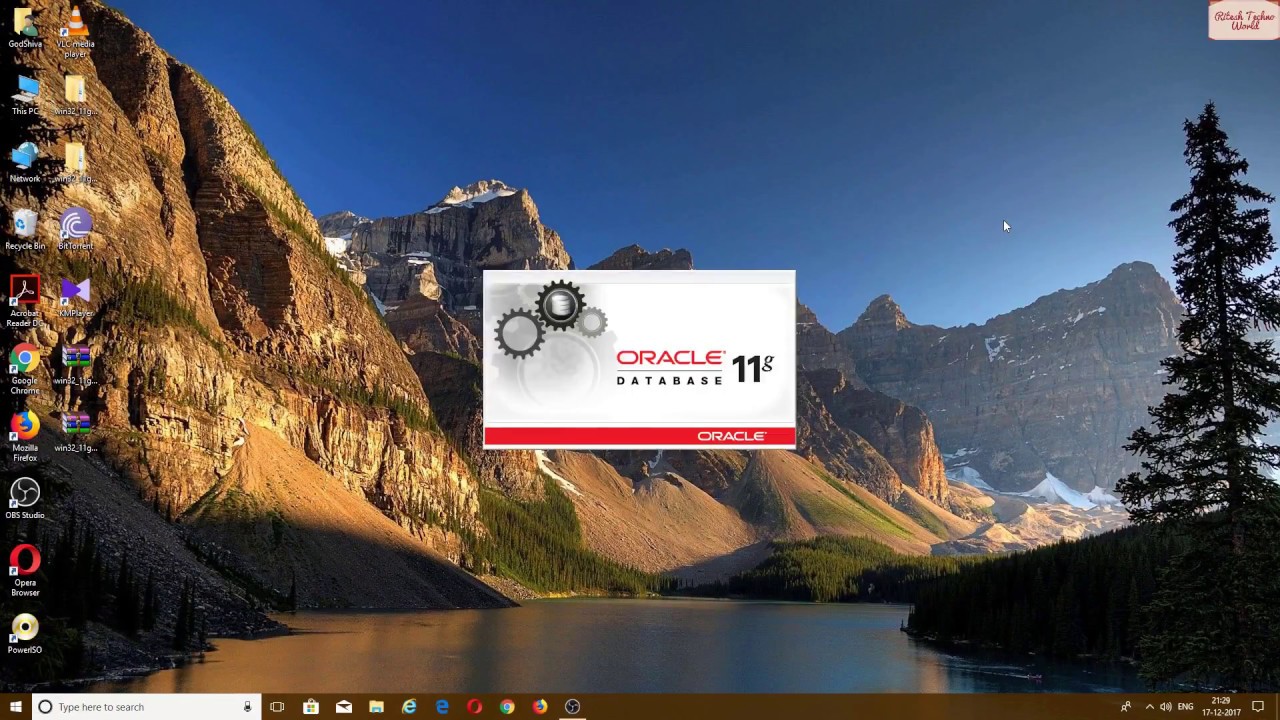This screenshot has height=720, width=1280.
Task: Select the PowerISO desktop shortcut
Action: pos(25,634)
